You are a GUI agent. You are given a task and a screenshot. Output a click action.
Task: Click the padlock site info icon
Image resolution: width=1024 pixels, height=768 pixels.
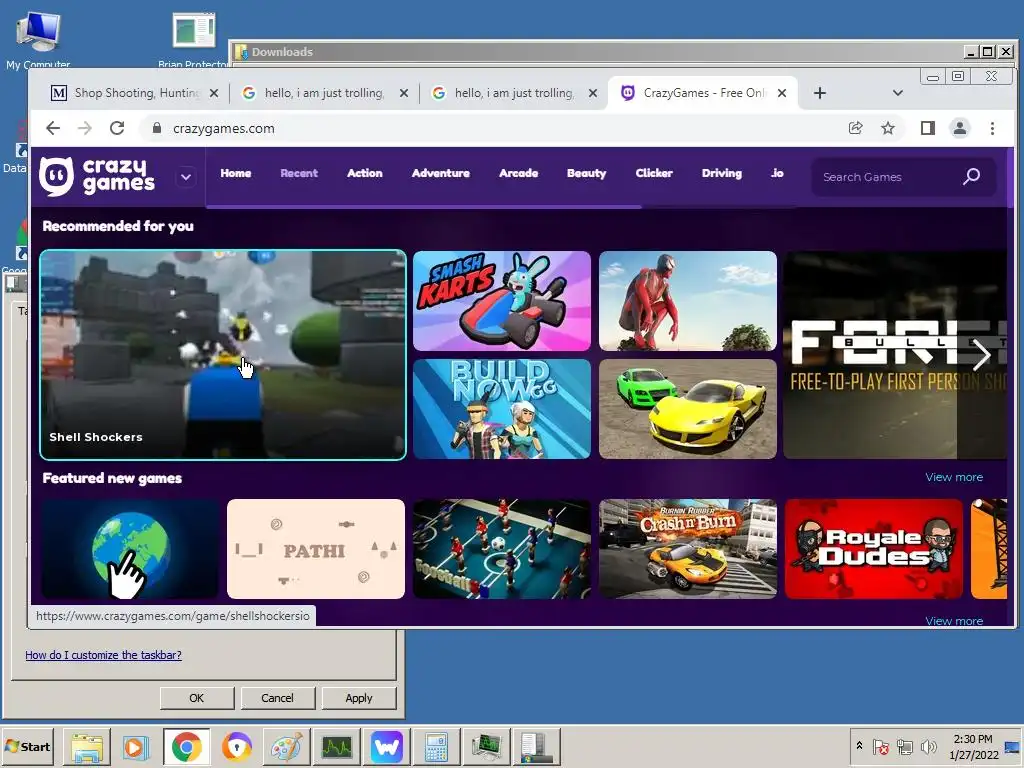157,129
